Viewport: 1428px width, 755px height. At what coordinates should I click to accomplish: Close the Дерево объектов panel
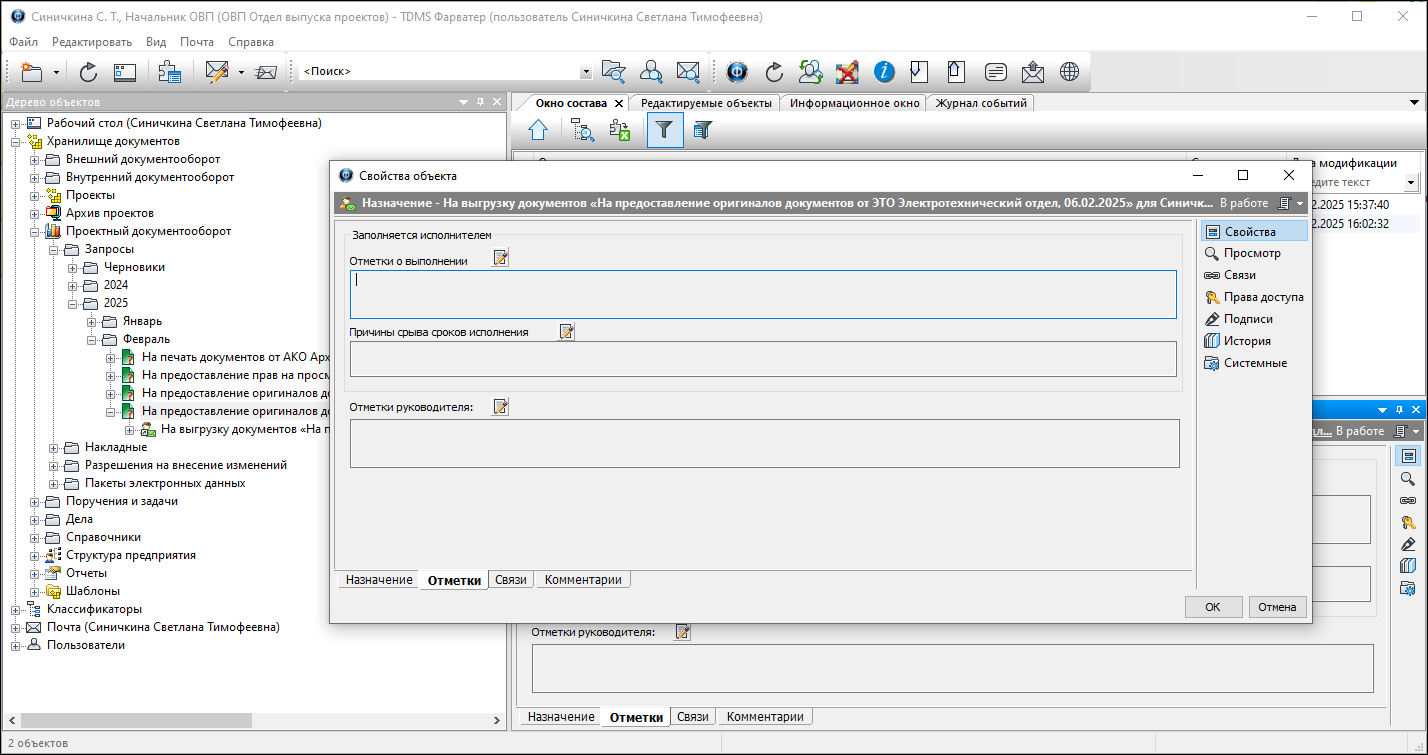click(496, 102)
